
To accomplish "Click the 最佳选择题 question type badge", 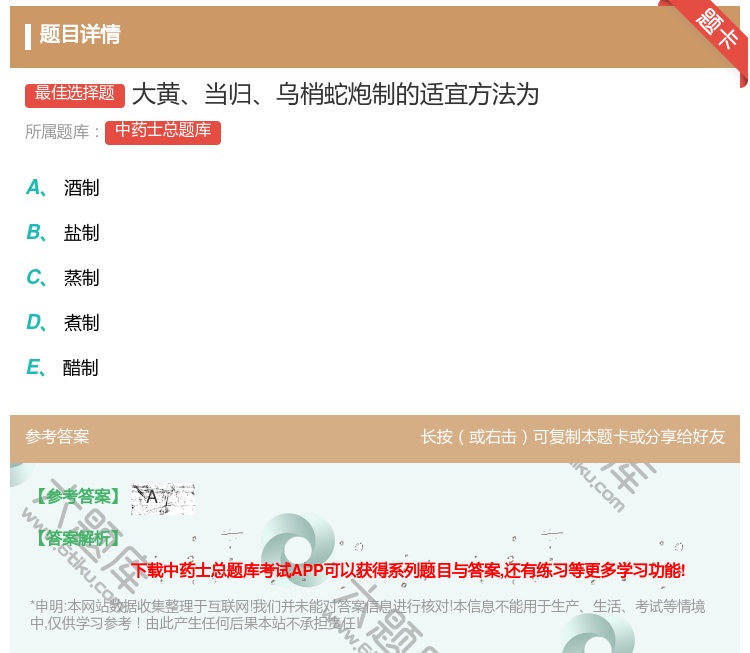I will (x=75, y=94).
